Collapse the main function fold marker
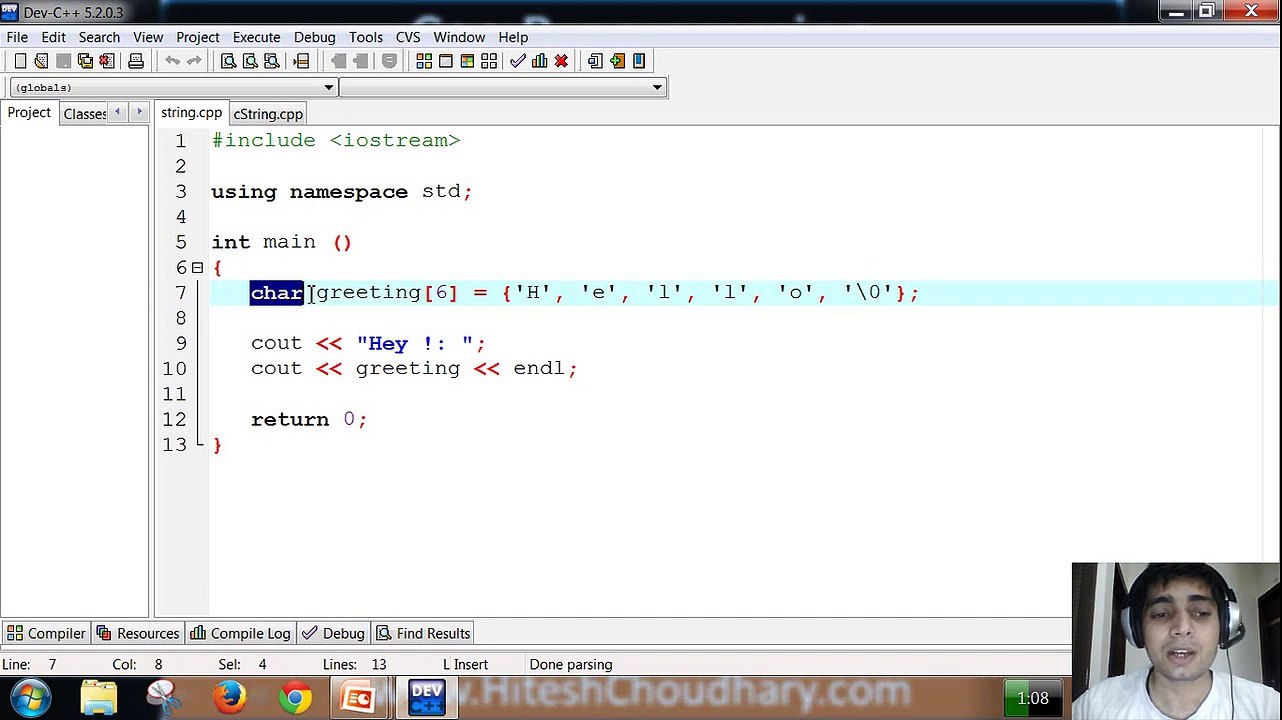The image size is (1282, 720). pyautogui.click(x=197, y=267)
